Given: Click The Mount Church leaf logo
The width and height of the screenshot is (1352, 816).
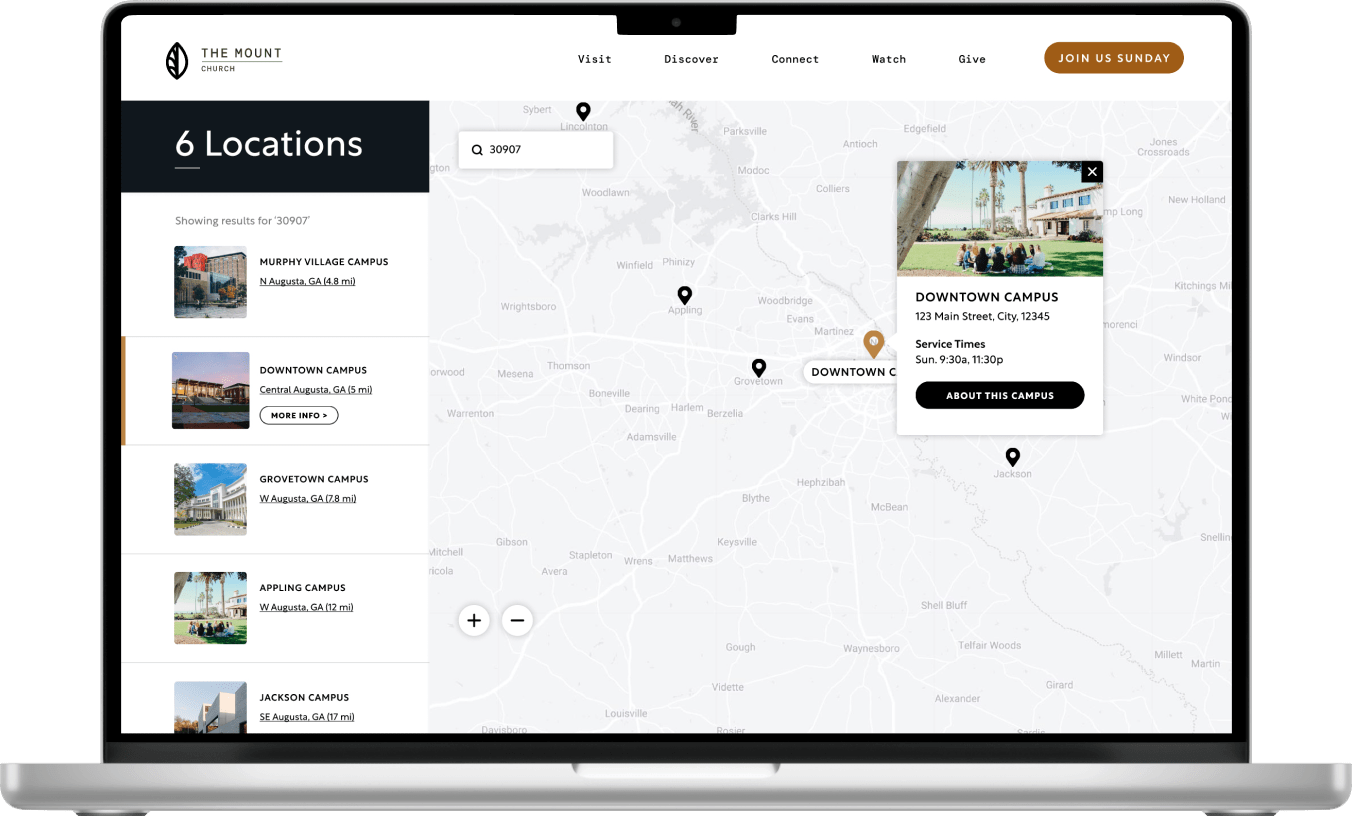Looking at the screenshot, I should point(177,60).
